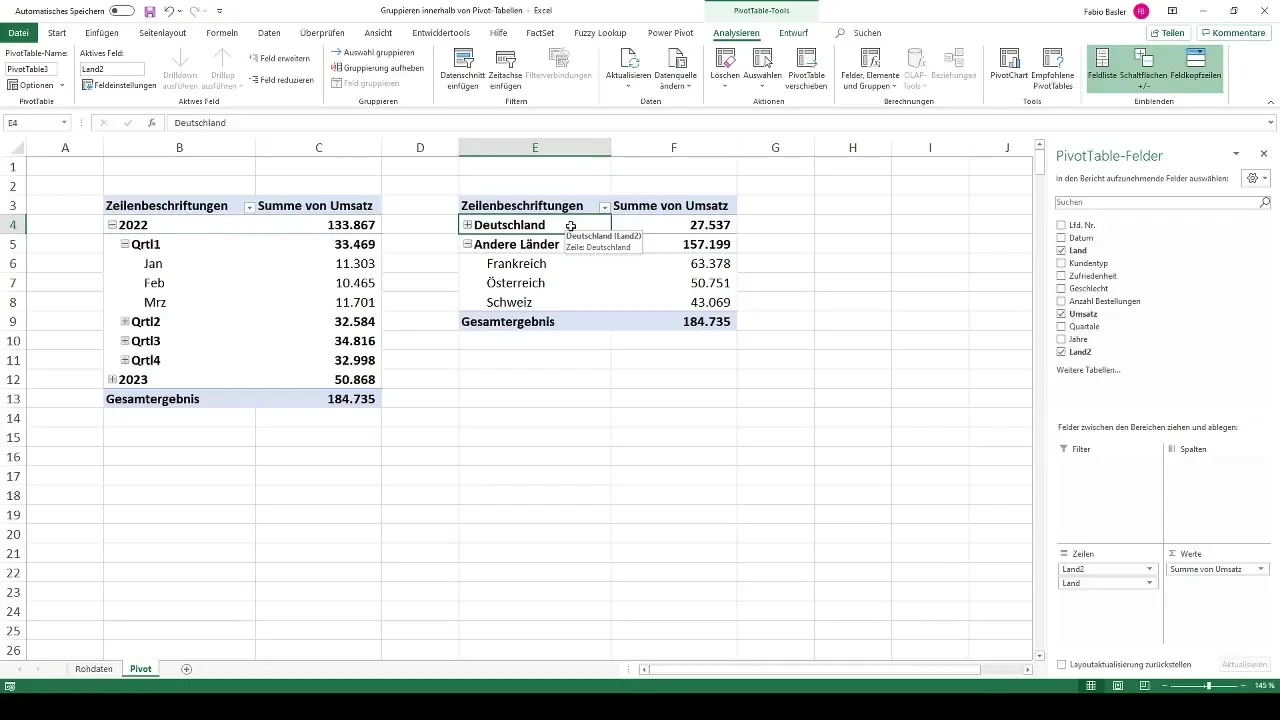
Task: Click the Teilen button
Action: click(x=1168, y=33)
